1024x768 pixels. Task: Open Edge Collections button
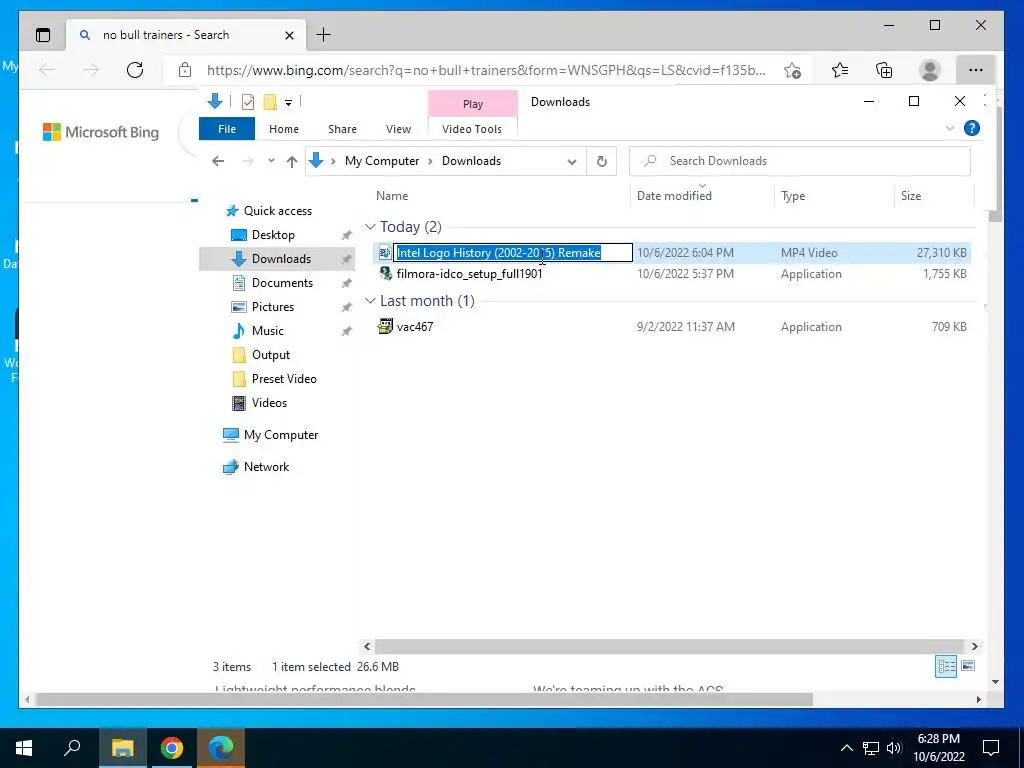point(884,70)
